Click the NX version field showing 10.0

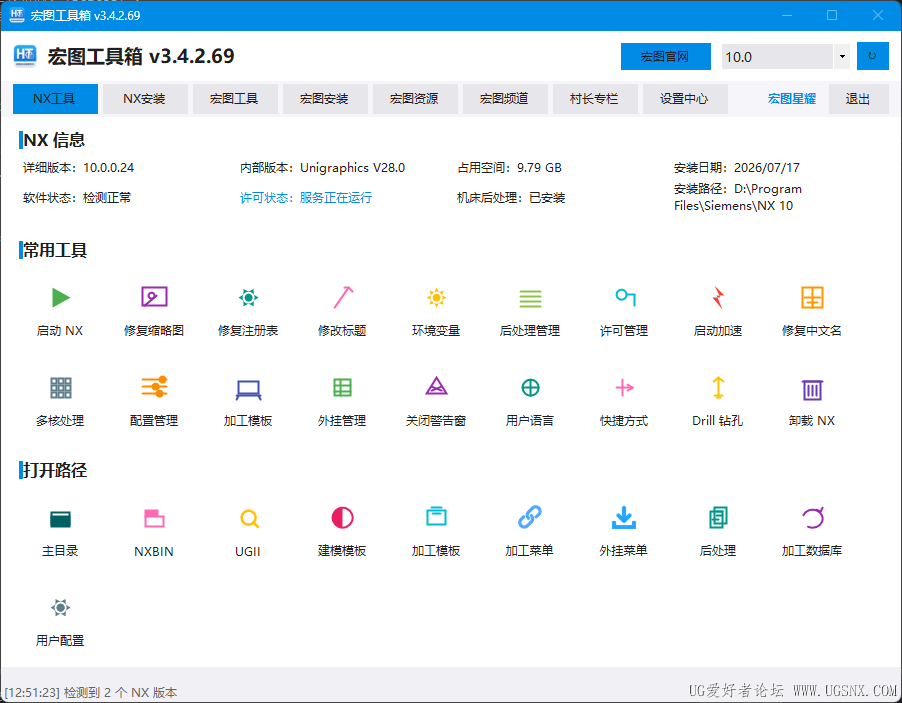777,56
